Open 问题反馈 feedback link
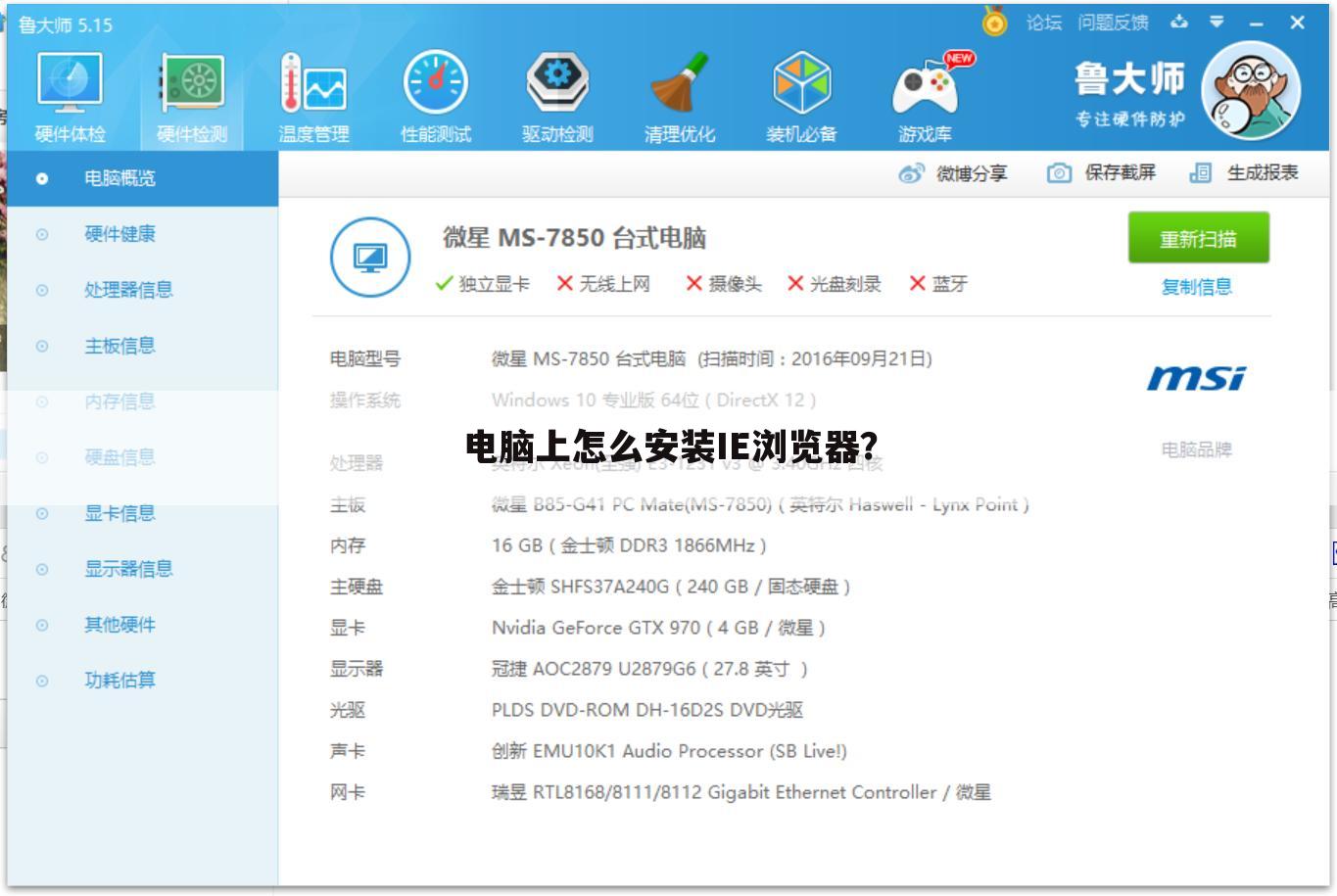This screenshot has height=896, width=1337. point(1113,23)
